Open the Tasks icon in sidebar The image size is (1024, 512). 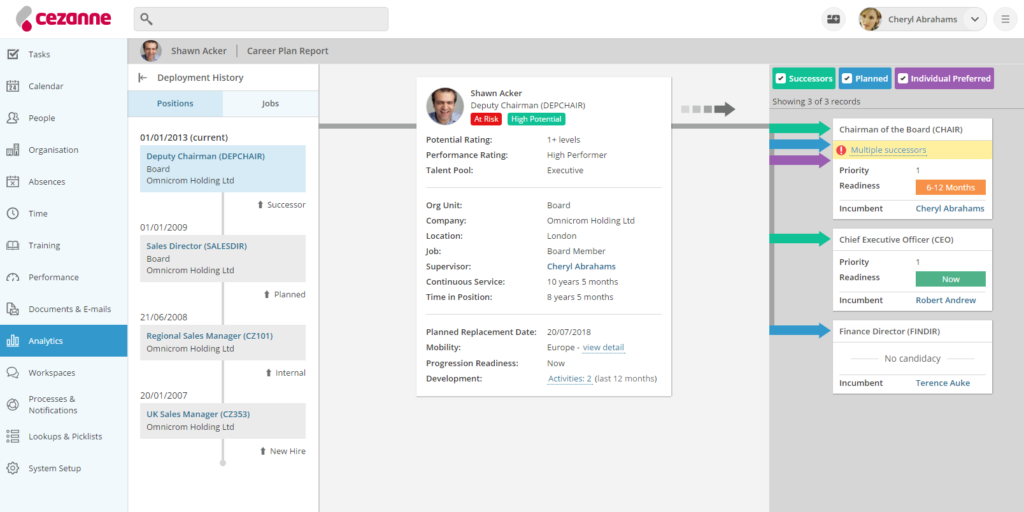pyautogui.click(x=12, y=54)
